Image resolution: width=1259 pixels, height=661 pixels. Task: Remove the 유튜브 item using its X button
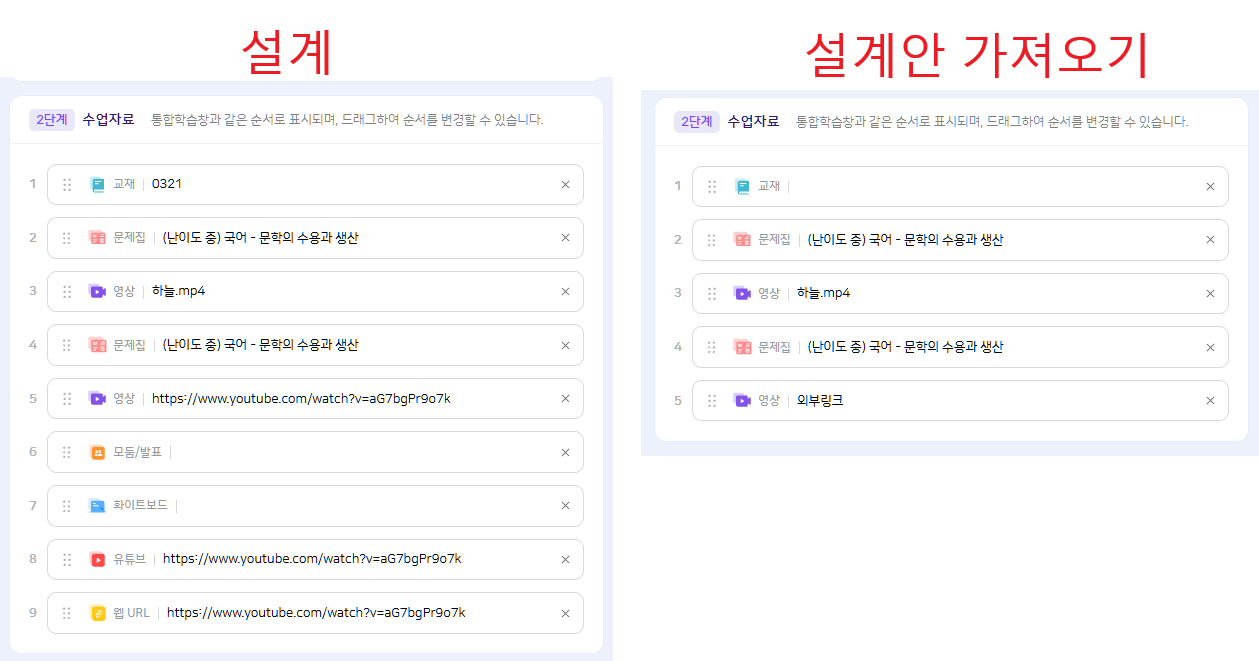[565, 559]
